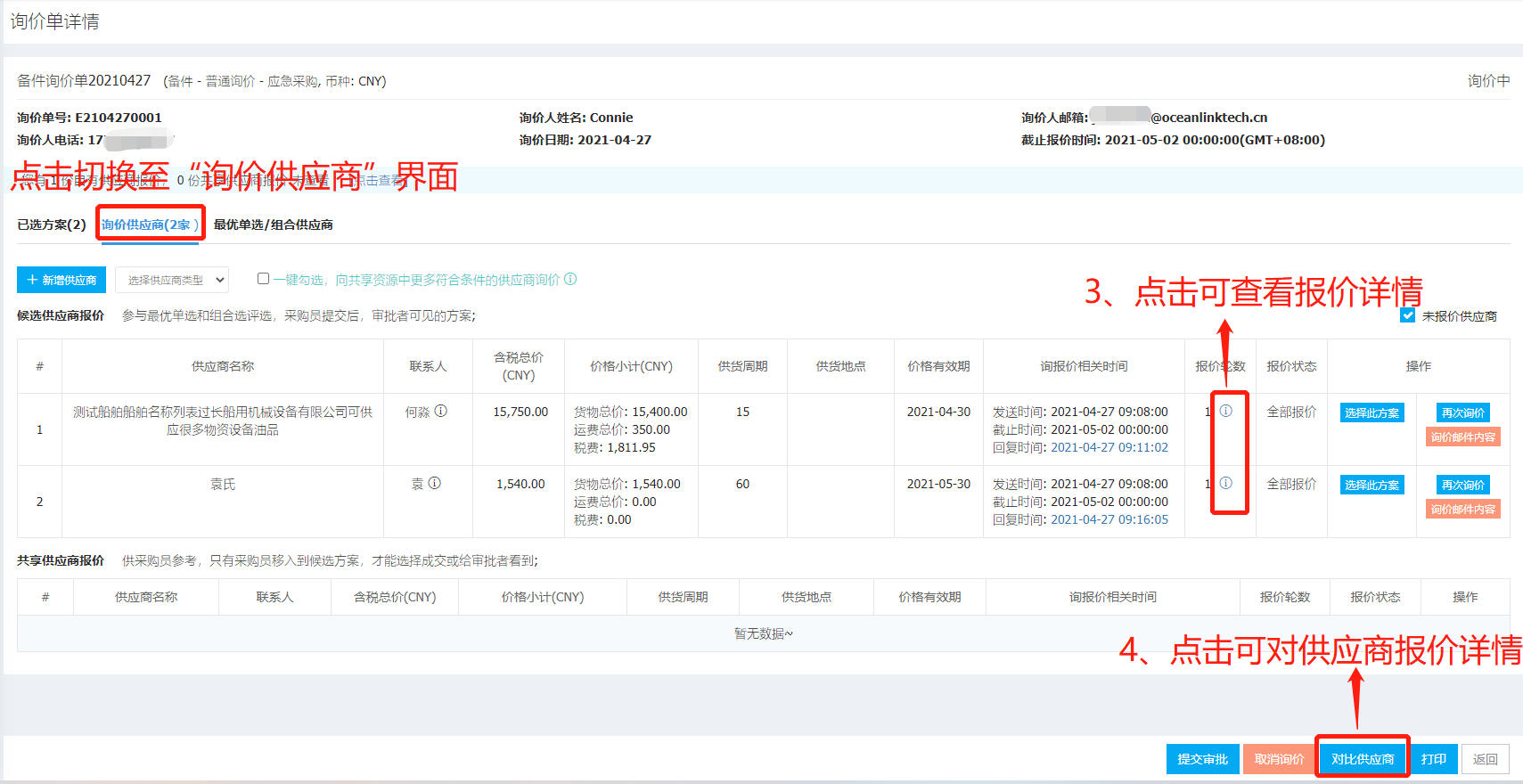Image resolution: width=1523 pixels, height=784 pixels.
Task: Click 返回 back button
Action: pos(1486,759)
